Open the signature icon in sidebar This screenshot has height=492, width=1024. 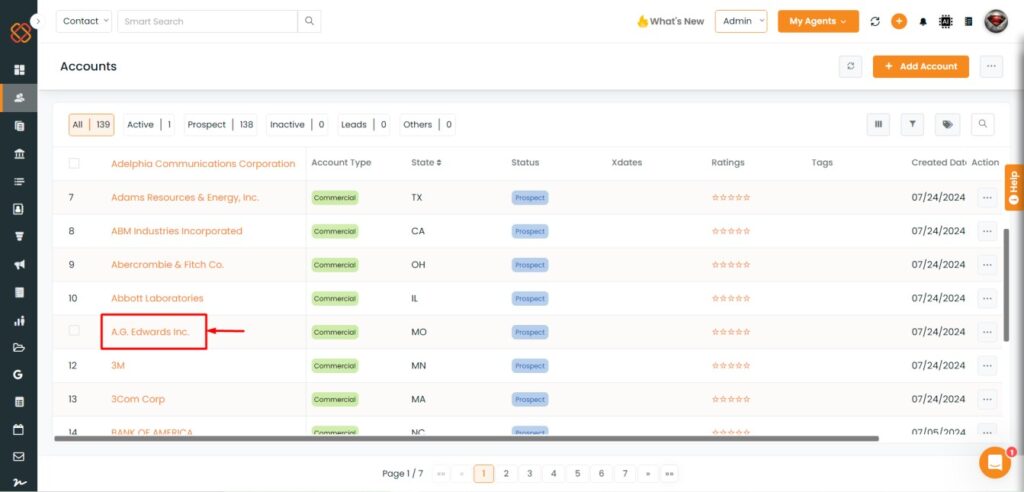pos(19,483)
